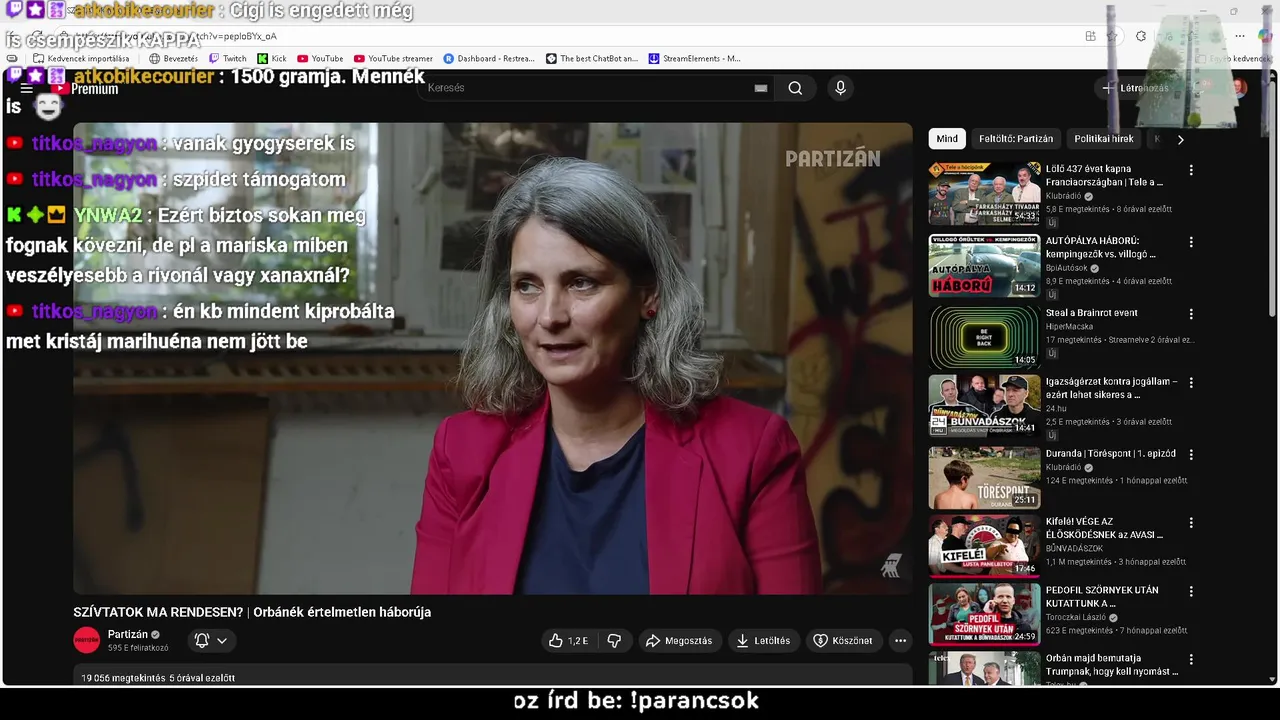Dislike the video with thumbs down
The image size is (1280, 720).
[x=615, y=641]
